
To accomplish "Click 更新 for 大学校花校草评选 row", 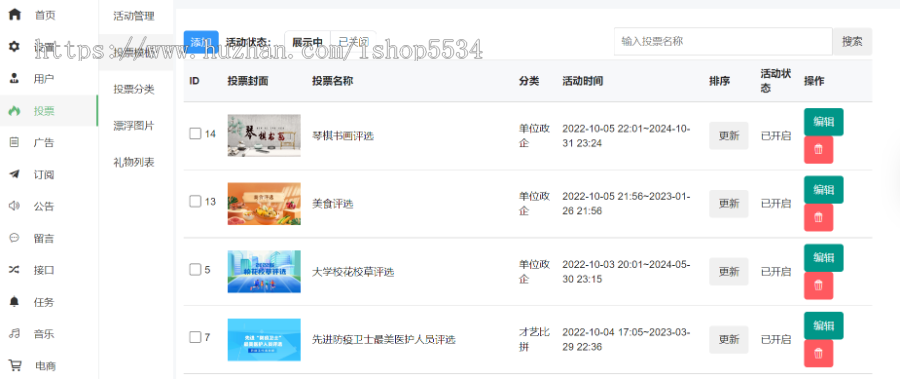I will point(729,272).
